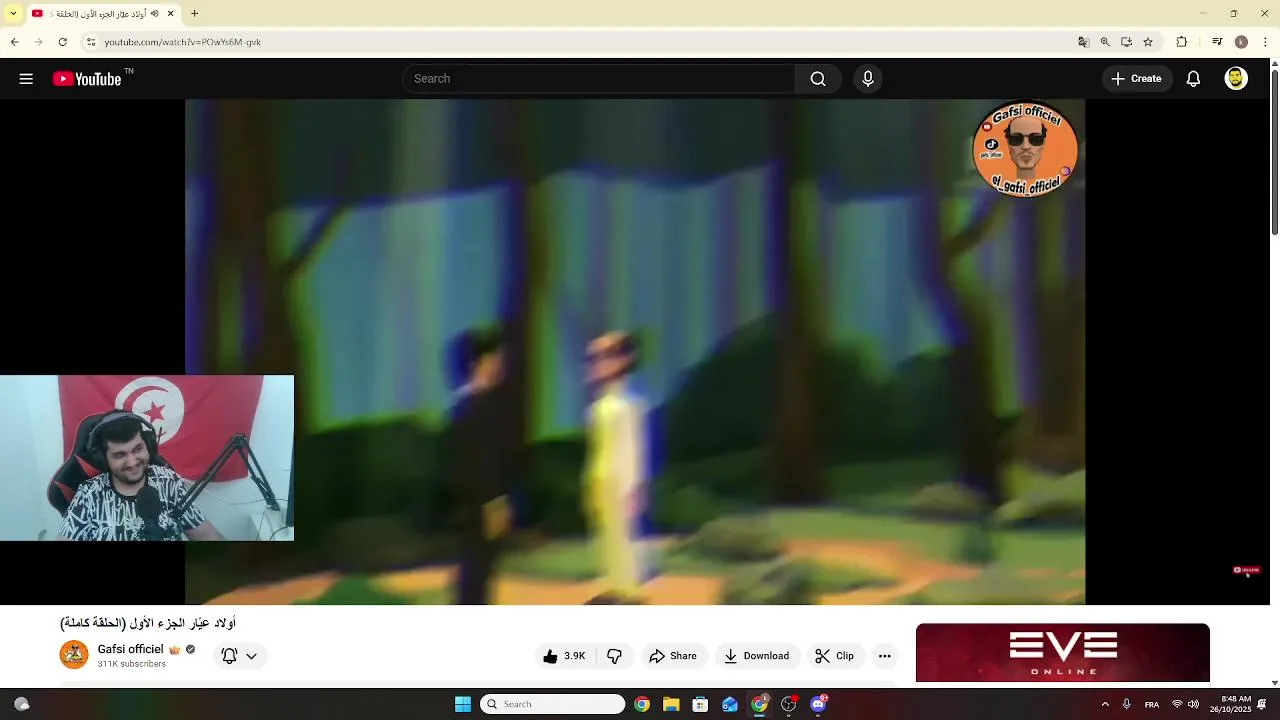Screen dimensions: 1280x720
Task: Start voice search with microphone icon
Action: pos(868,79)
